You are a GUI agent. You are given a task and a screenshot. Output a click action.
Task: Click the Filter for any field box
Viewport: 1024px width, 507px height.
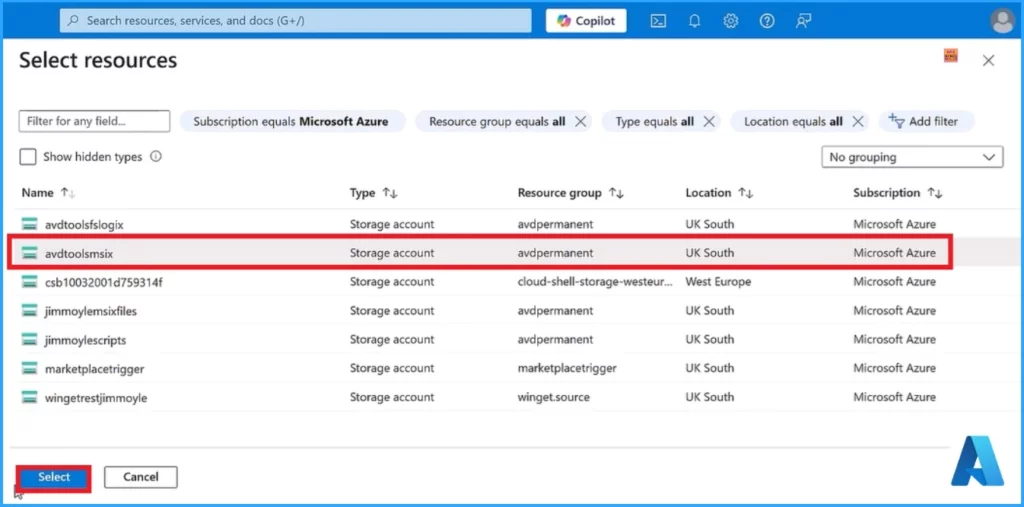click(94, 121)
